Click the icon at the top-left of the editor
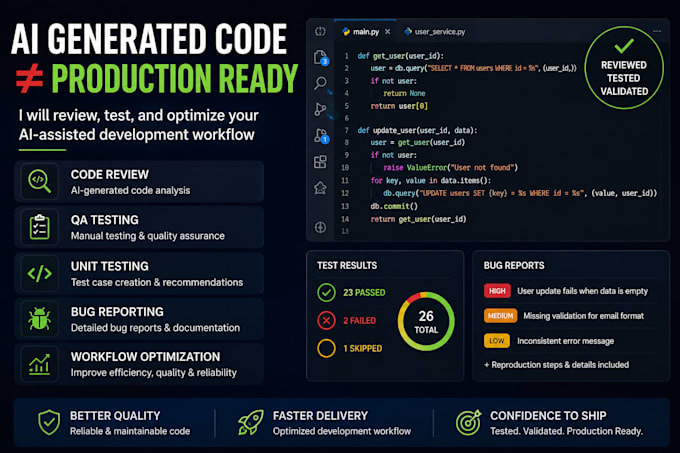 (x=320, y=31)
